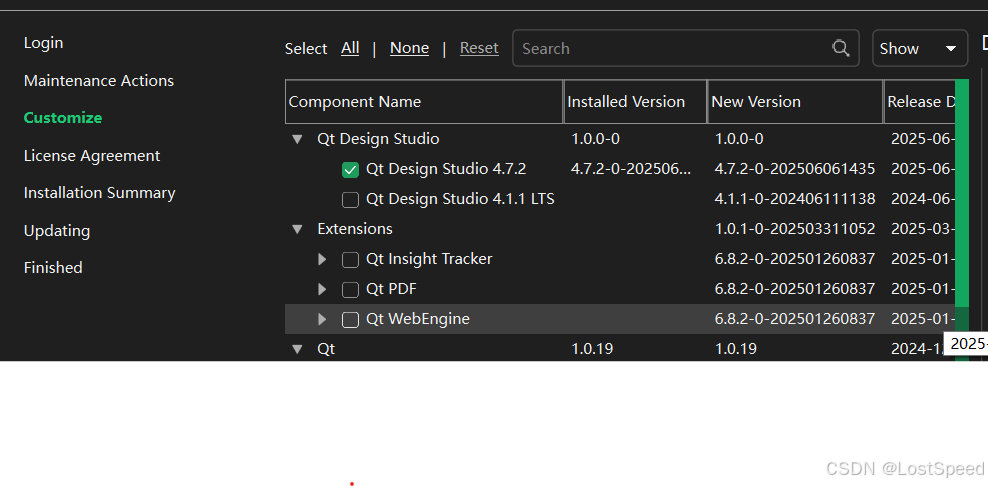This screenshot has width=988, height=486.
Task: Open the Installation Summary step
Action: pyautogui.click(x=100, y=193)
